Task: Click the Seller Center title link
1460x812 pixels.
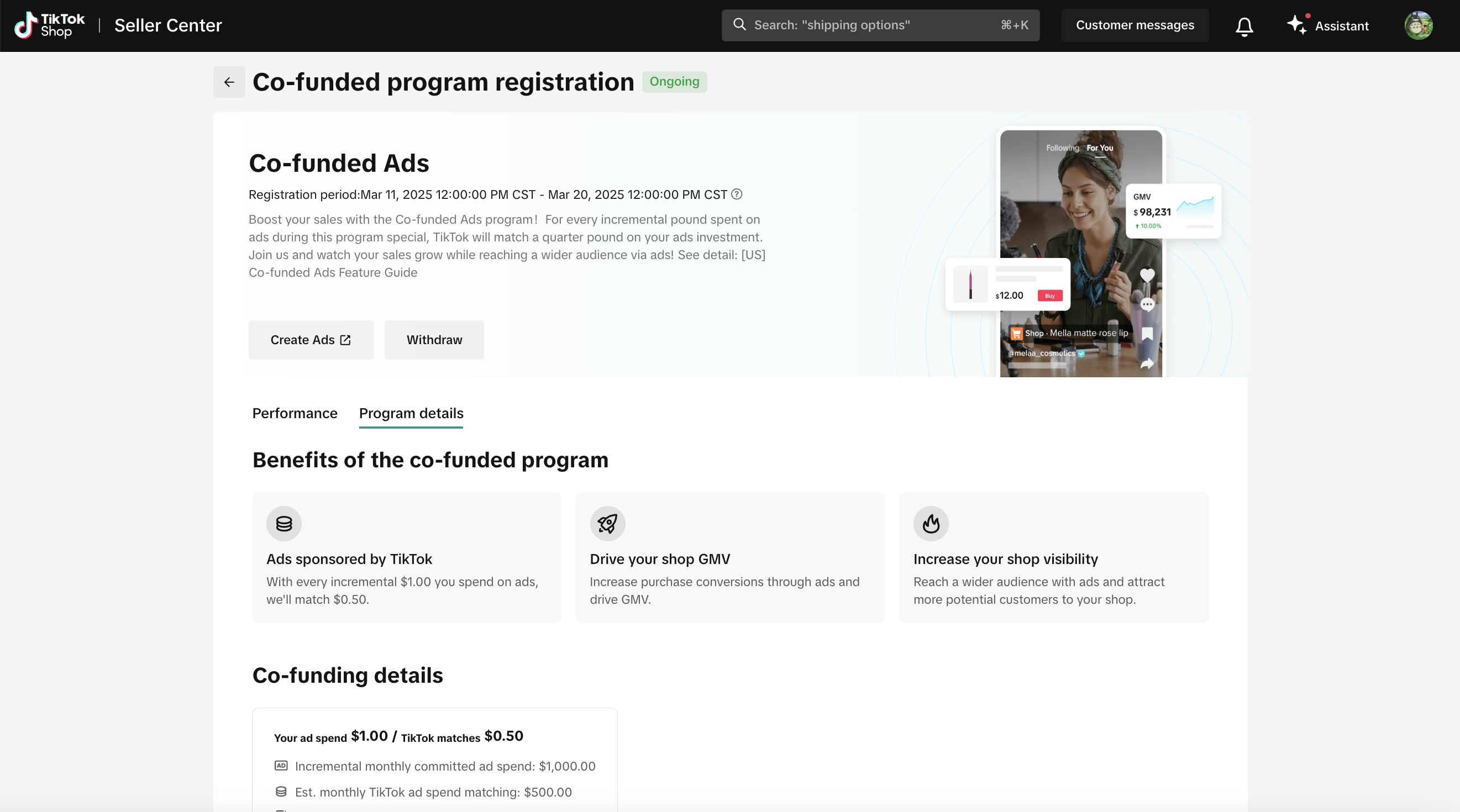Action: pos(168,25)
